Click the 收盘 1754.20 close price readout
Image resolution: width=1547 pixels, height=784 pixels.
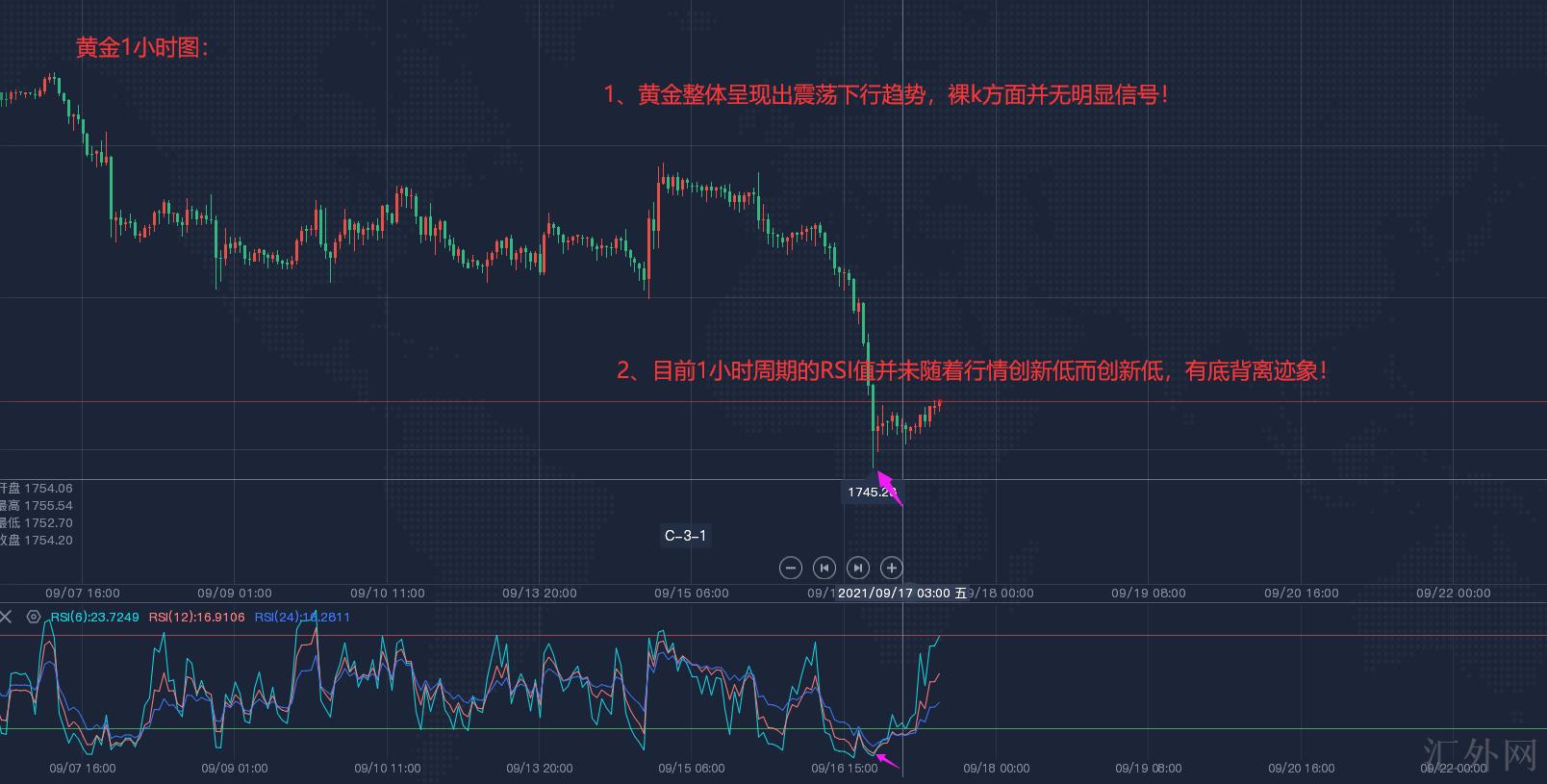tap(37, 541)
